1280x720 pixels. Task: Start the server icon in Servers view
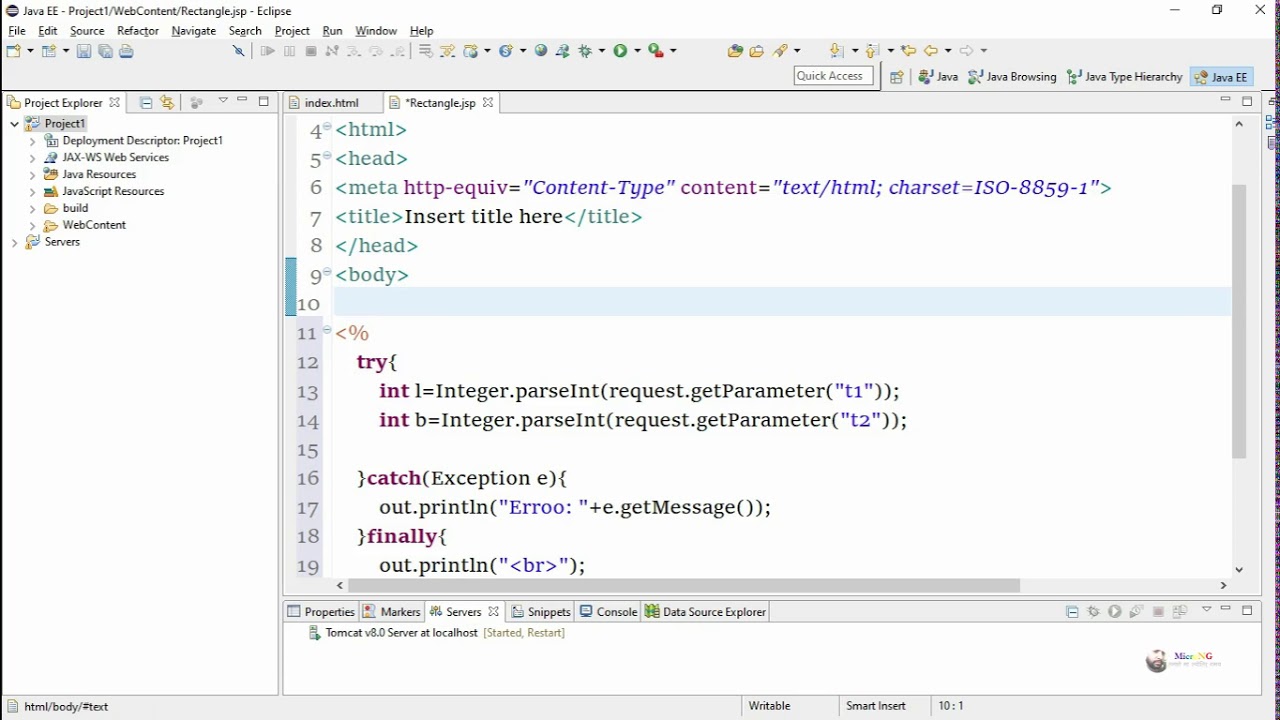(x=1114, y=611)
